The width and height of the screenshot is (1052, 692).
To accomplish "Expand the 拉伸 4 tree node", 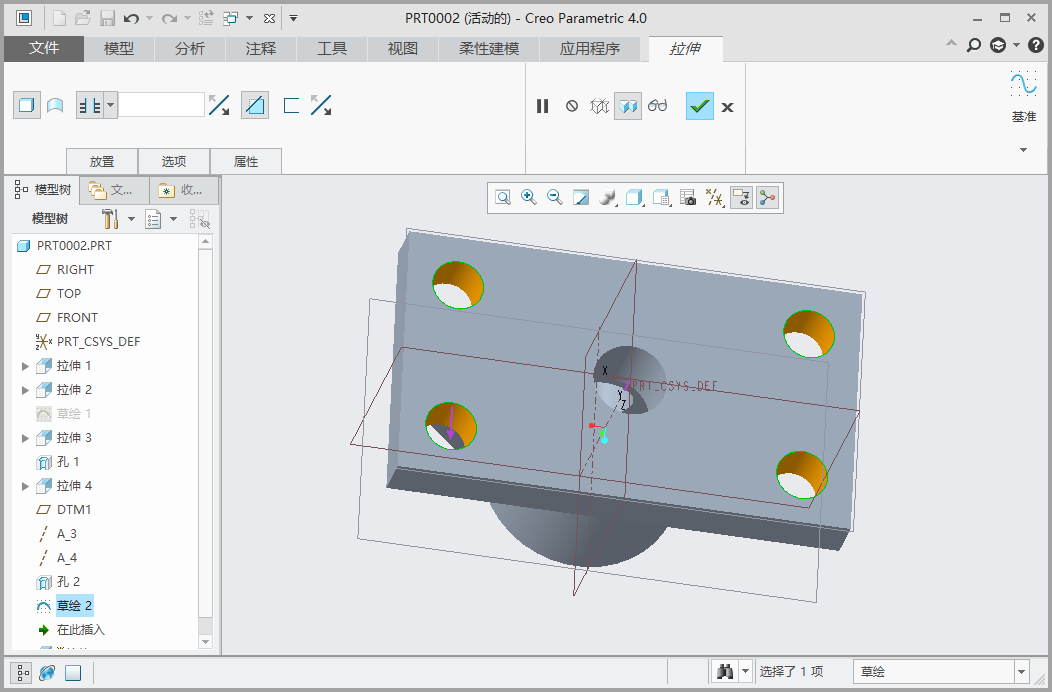I will tap(25, 486).
